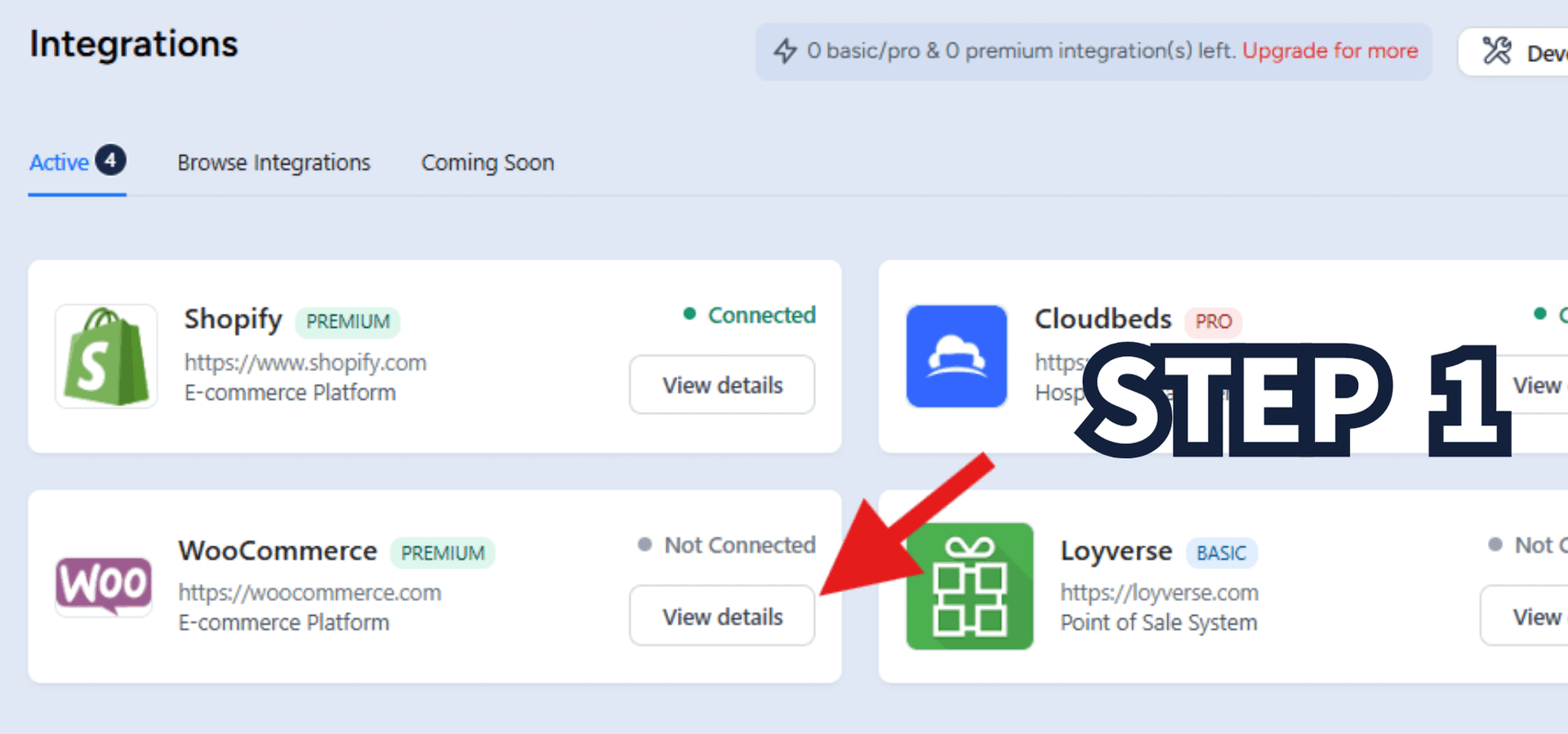Click the Active tab count badge

[x=110, y=160]
